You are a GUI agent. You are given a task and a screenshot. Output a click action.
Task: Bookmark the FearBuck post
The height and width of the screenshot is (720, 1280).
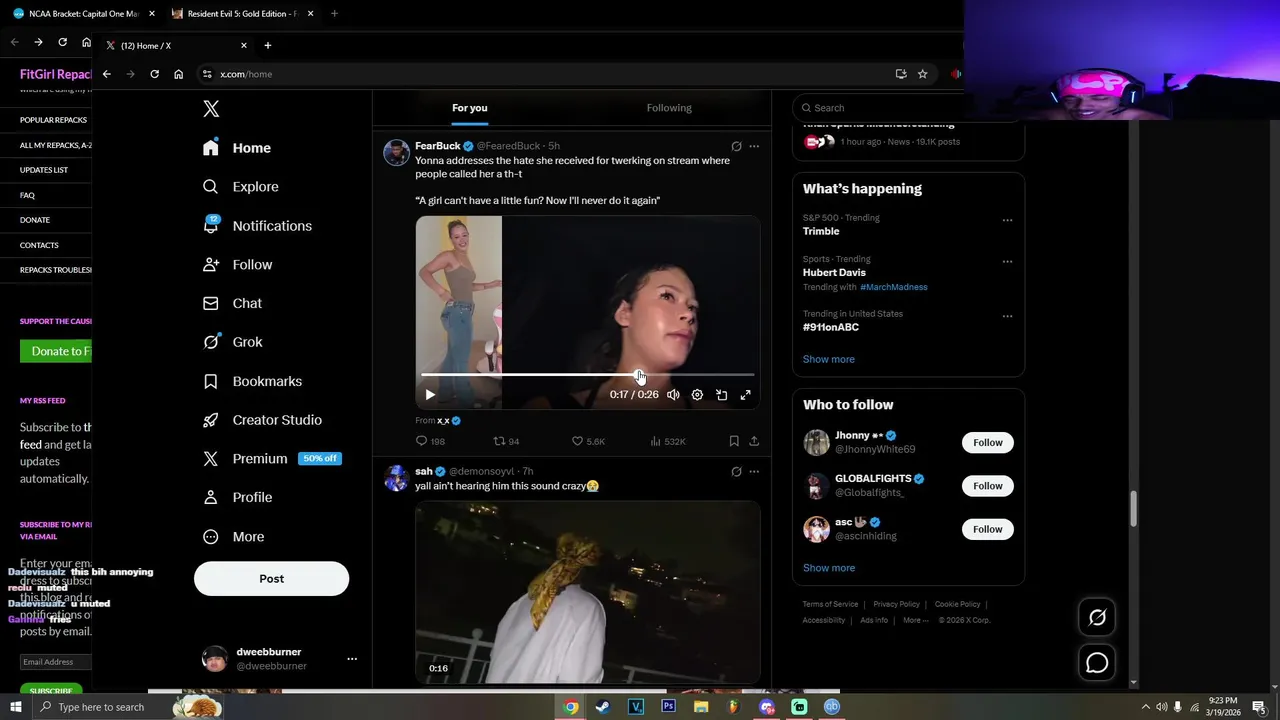[734, 441]
